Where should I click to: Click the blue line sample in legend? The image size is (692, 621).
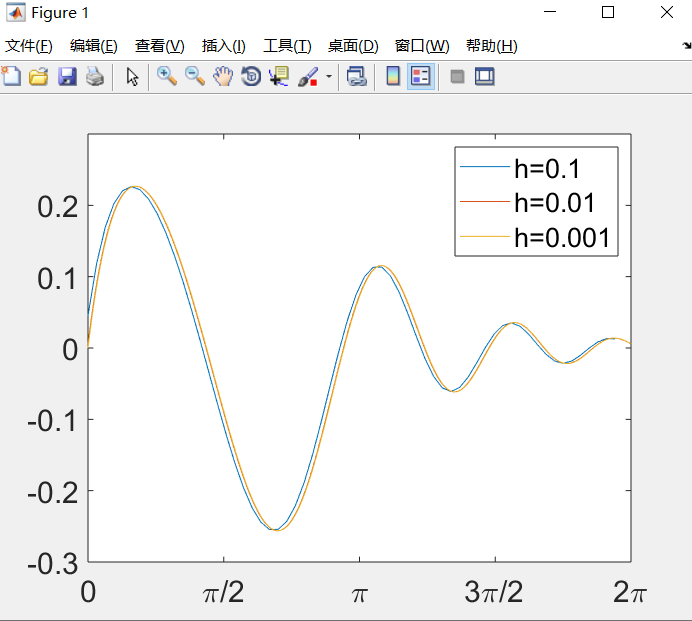(485, 167)
